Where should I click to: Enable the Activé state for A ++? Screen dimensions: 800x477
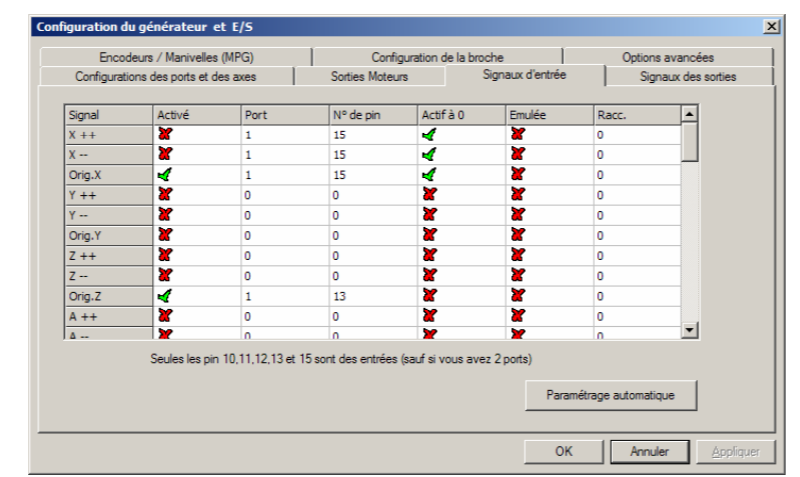click(x=164, y=313)
